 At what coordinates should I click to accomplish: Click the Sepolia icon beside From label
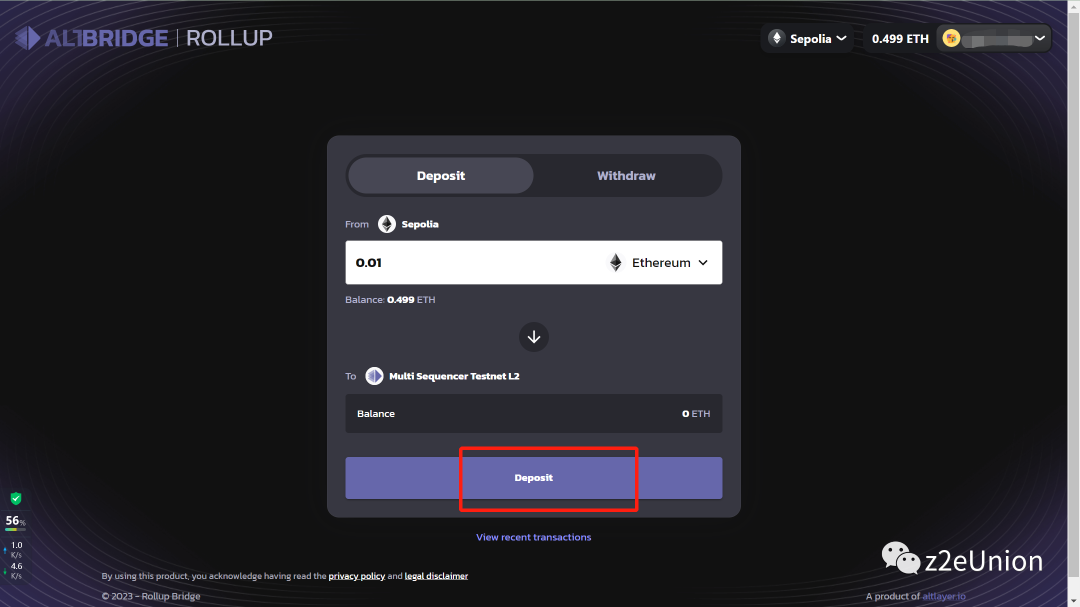pos(387,224)
